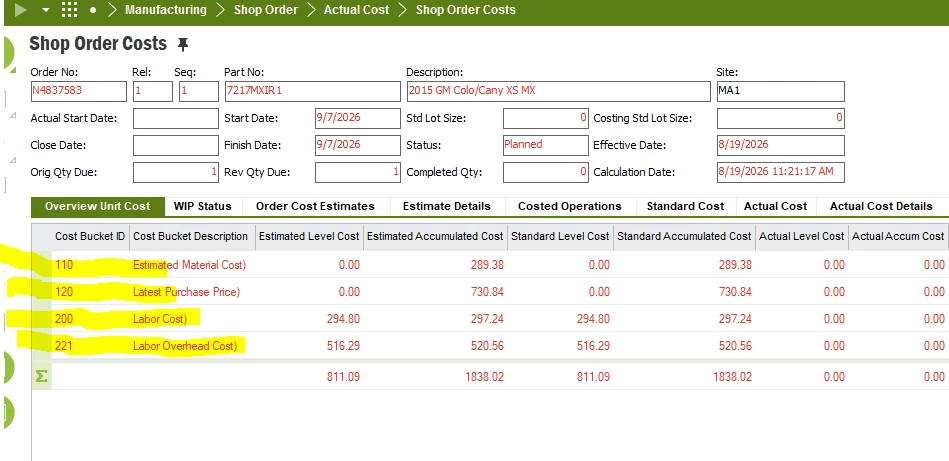Image resolution: width=949 pixels, height=461 pixels.
Task: Open the dropdown arrow beside the play icon
Action: pyautogui.click(x=46, y=10)
